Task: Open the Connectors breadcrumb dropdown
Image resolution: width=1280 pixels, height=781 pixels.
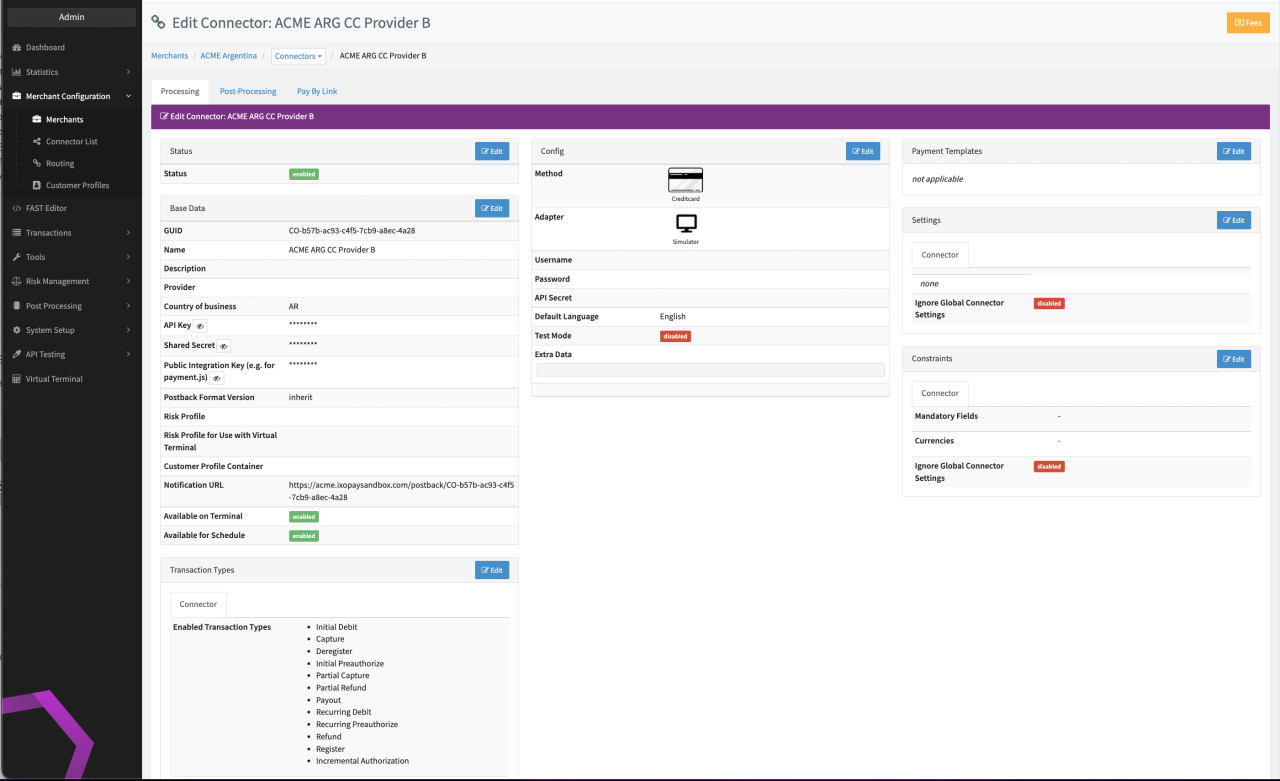Action: coord(298,56)
